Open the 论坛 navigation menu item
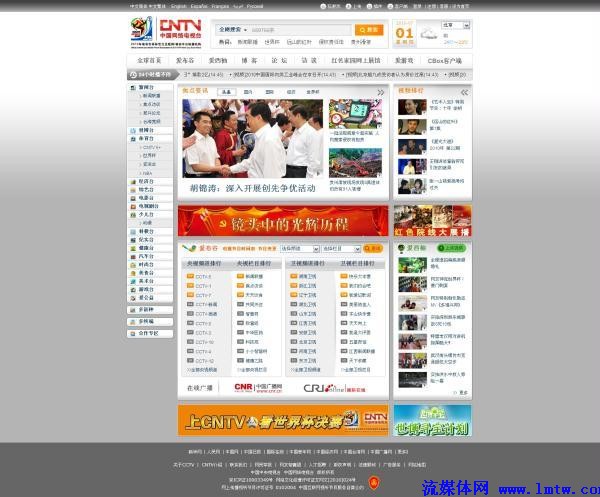 279,60
